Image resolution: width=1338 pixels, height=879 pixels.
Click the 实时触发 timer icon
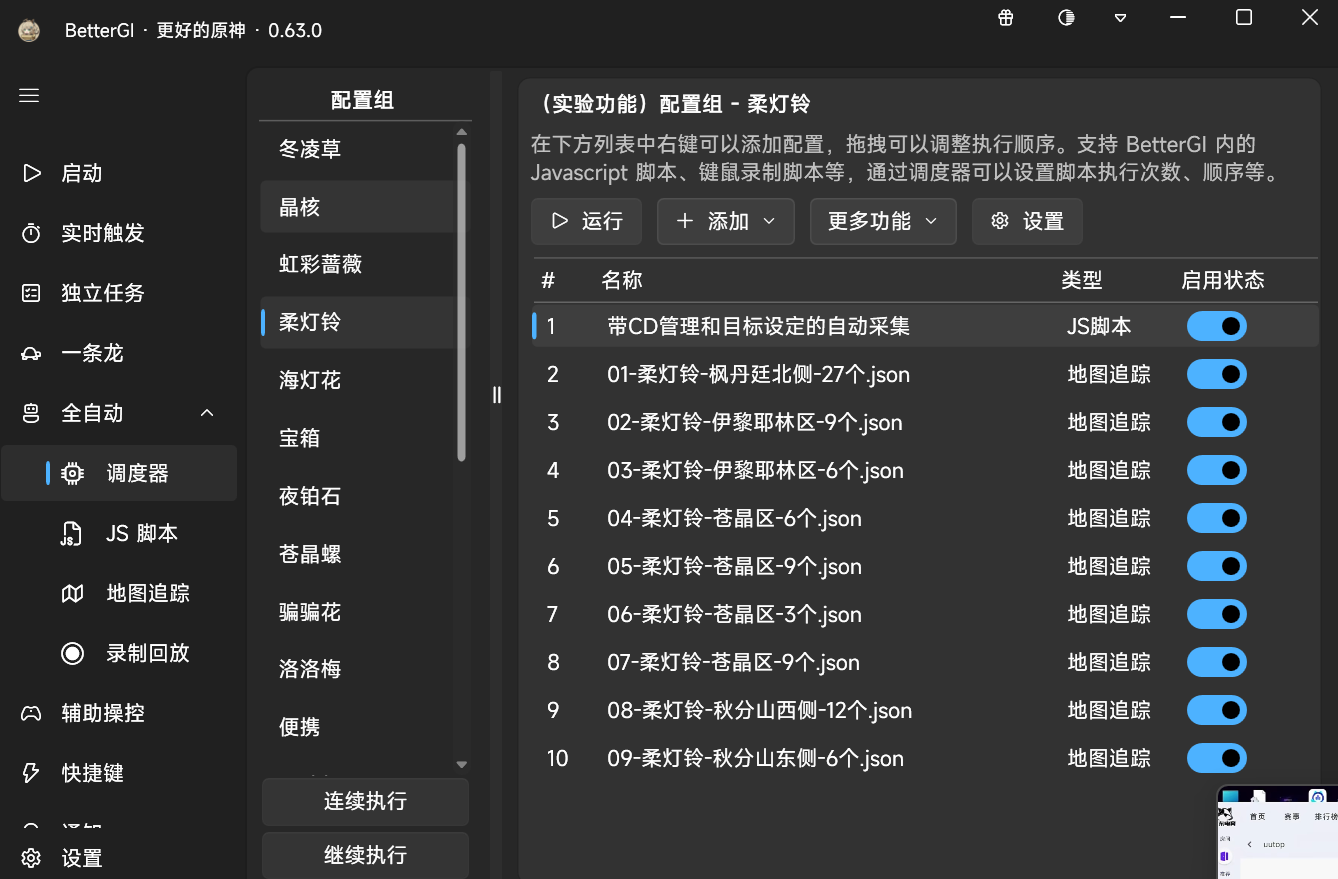(31, 233)
